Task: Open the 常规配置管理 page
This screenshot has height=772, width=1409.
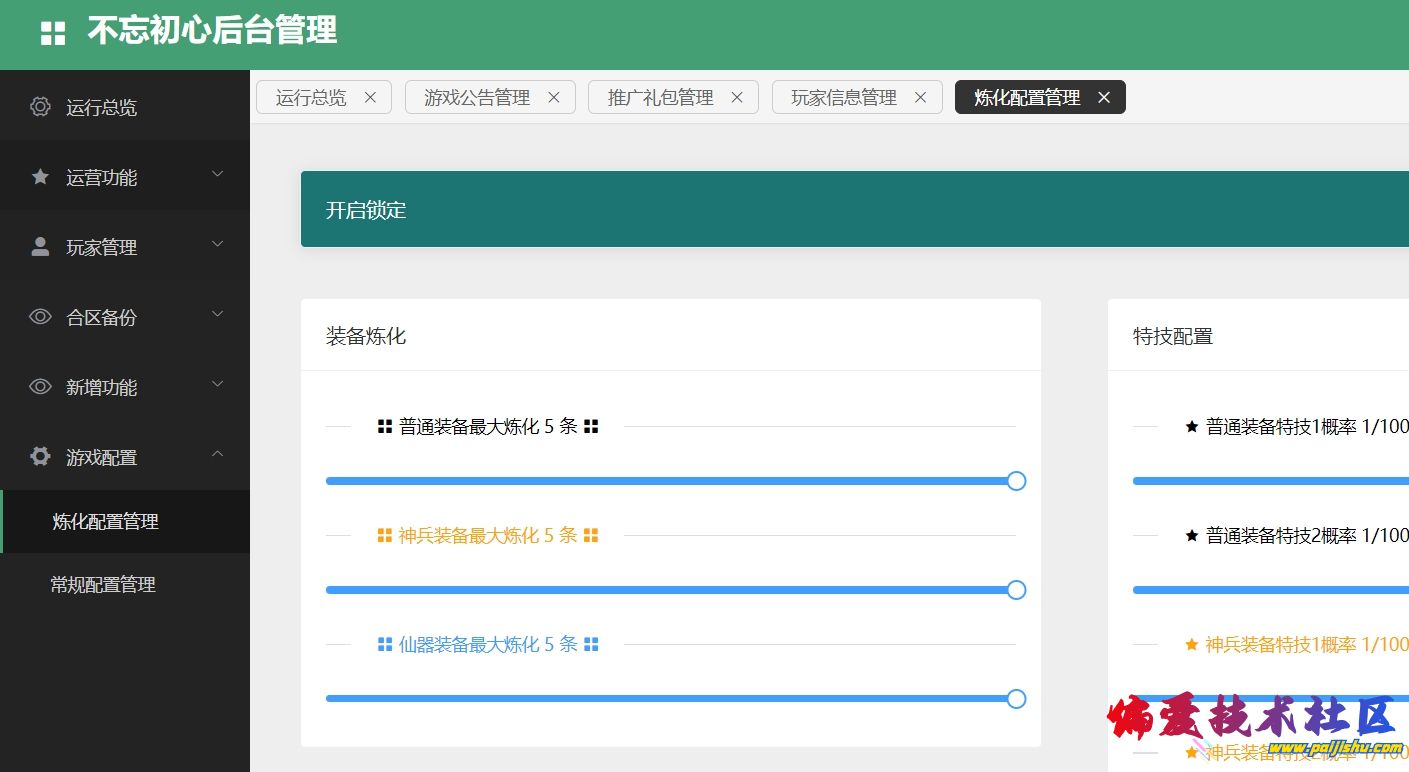Action: click(105, 584)
